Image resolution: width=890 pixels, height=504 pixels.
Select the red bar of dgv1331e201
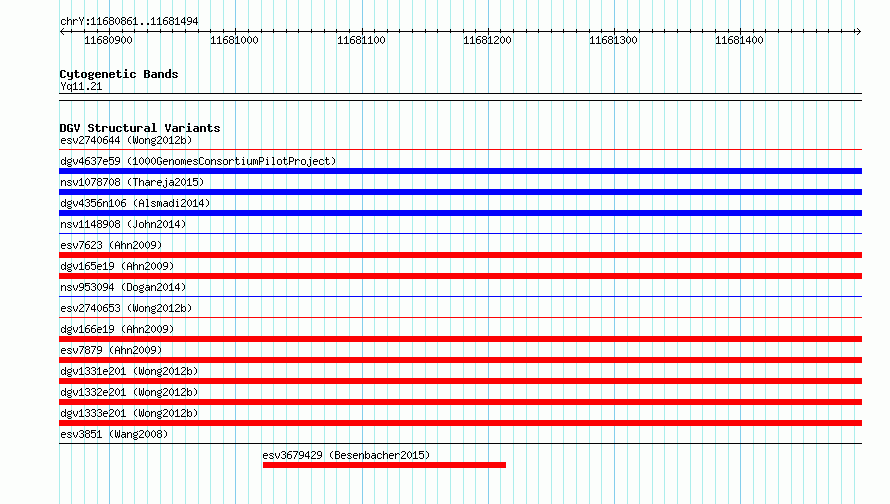(460, 381)
